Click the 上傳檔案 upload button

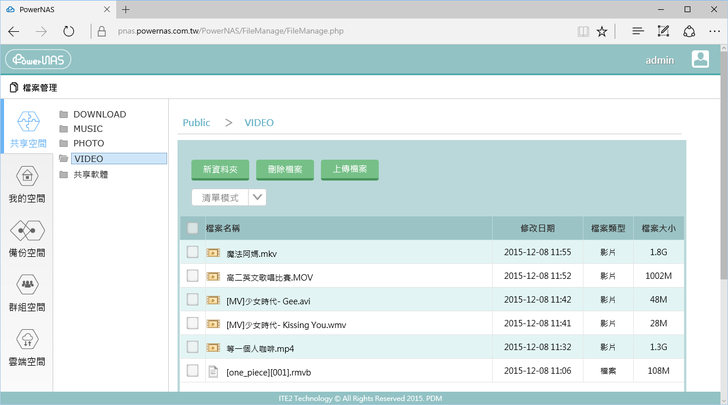[x=349, y=170]
